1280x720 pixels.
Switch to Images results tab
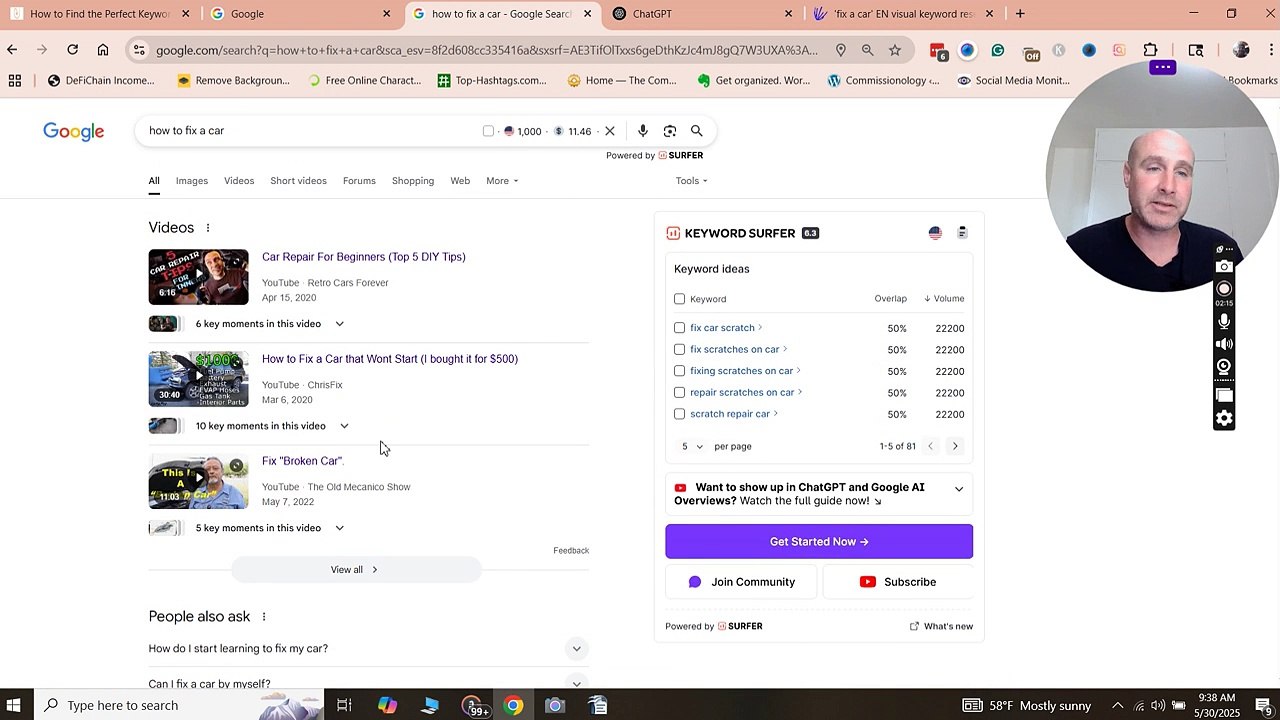point(192,181)
